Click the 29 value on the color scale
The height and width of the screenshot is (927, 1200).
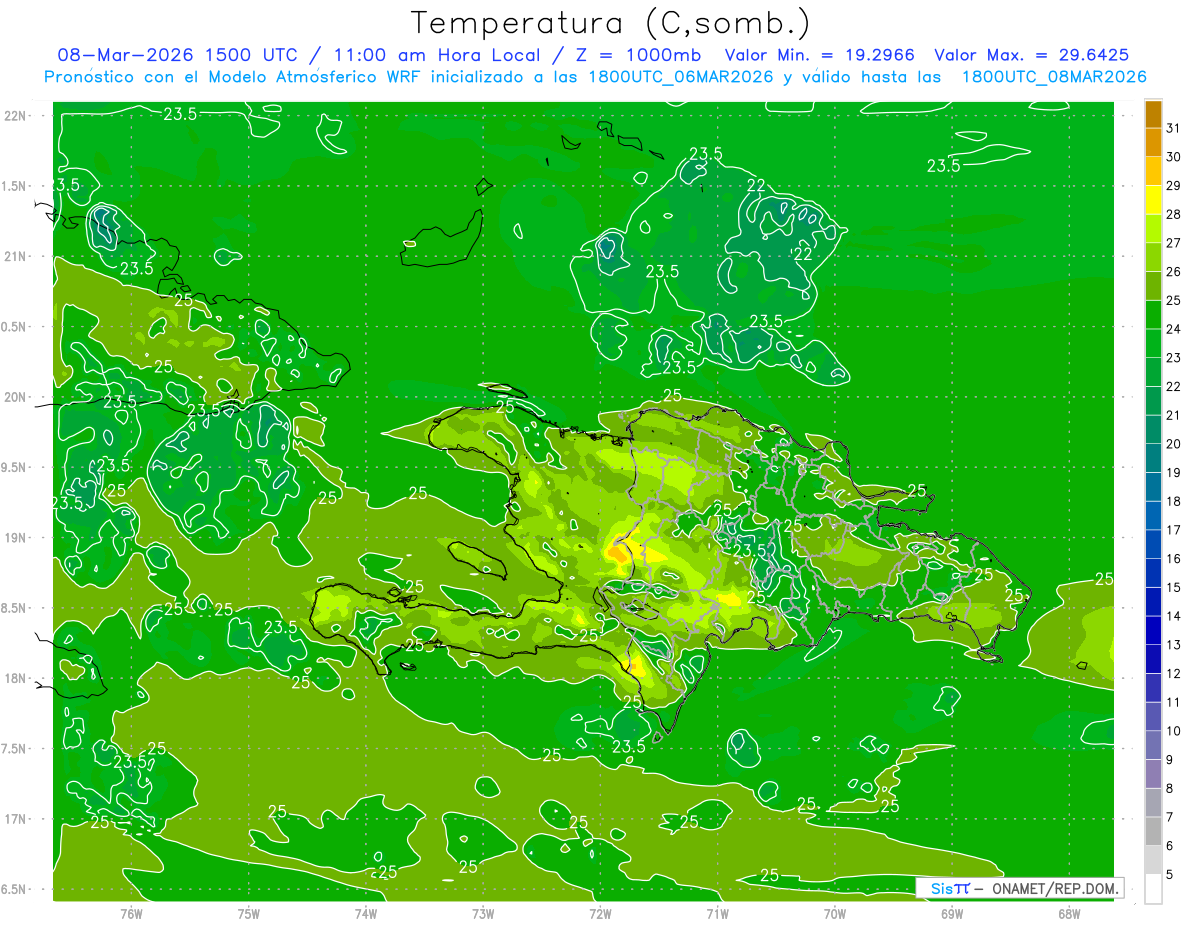[1173, 185]
